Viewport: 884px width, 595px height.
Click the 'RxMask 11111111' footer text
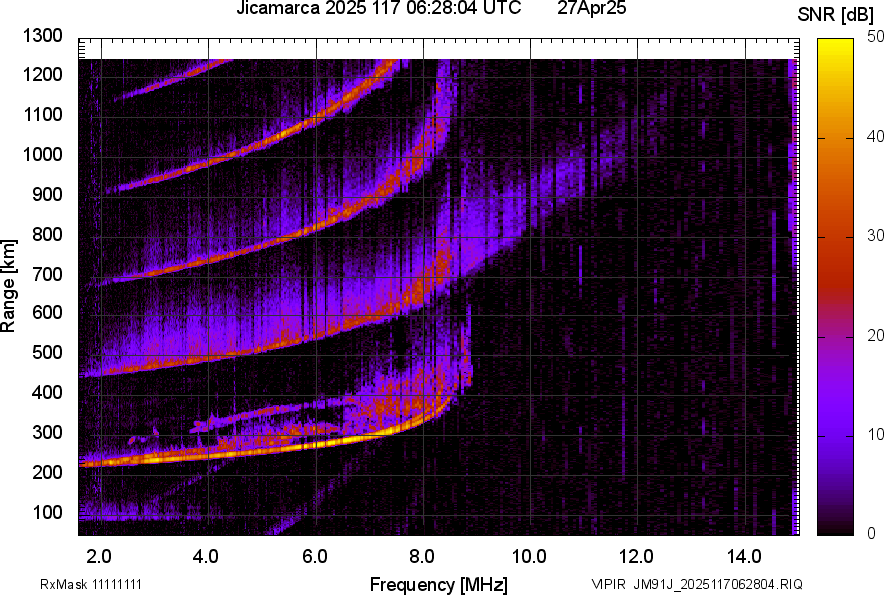coord(91,584)
